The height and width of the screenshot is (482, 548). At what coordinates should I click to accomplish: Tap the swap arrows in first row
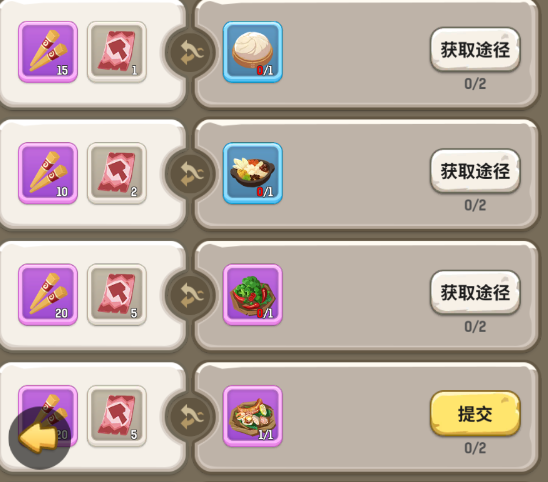click(191, 52)
